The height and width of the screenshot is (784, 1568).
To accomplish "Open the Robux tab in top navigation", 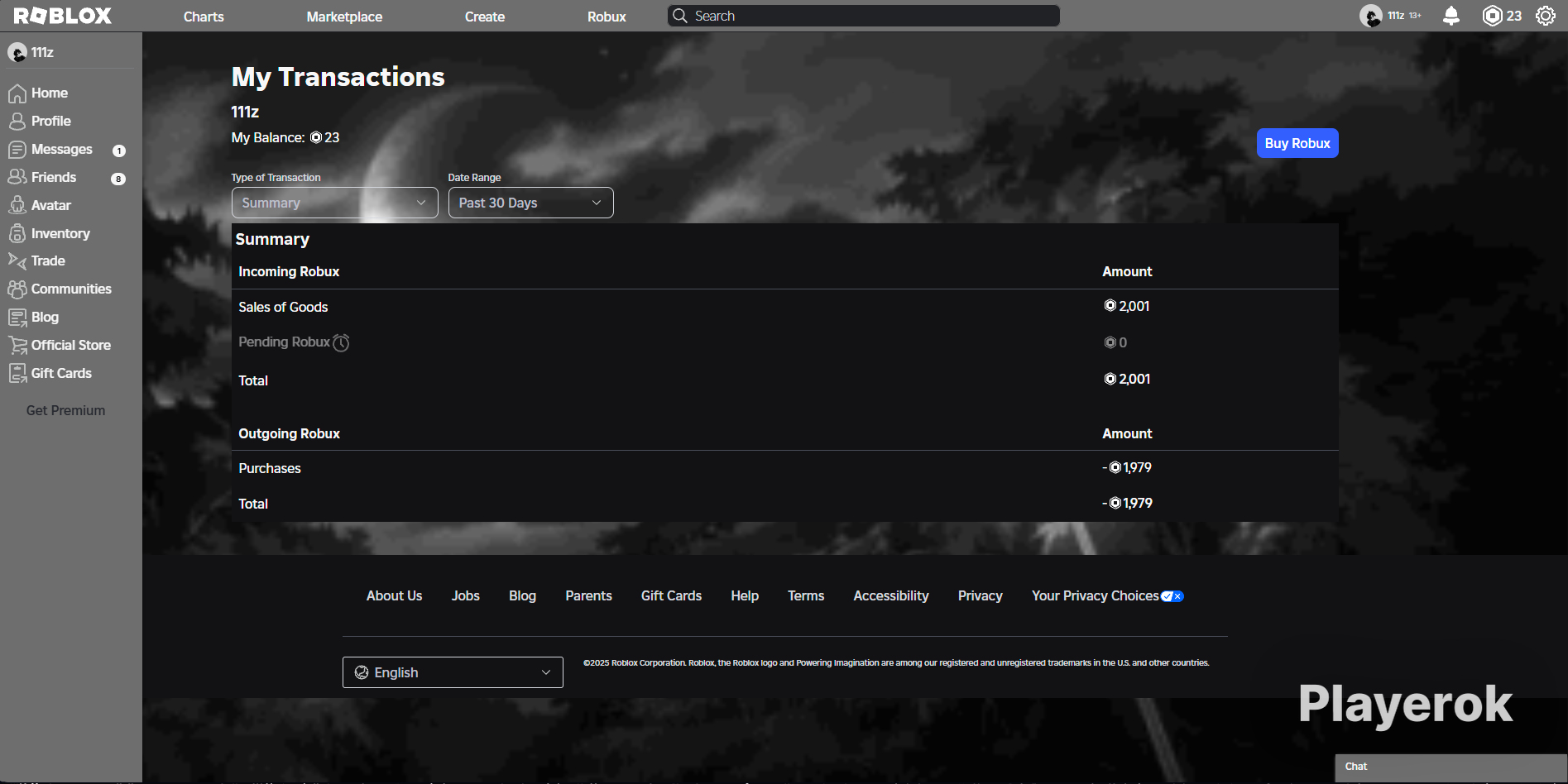I will (x=607, y=17).
